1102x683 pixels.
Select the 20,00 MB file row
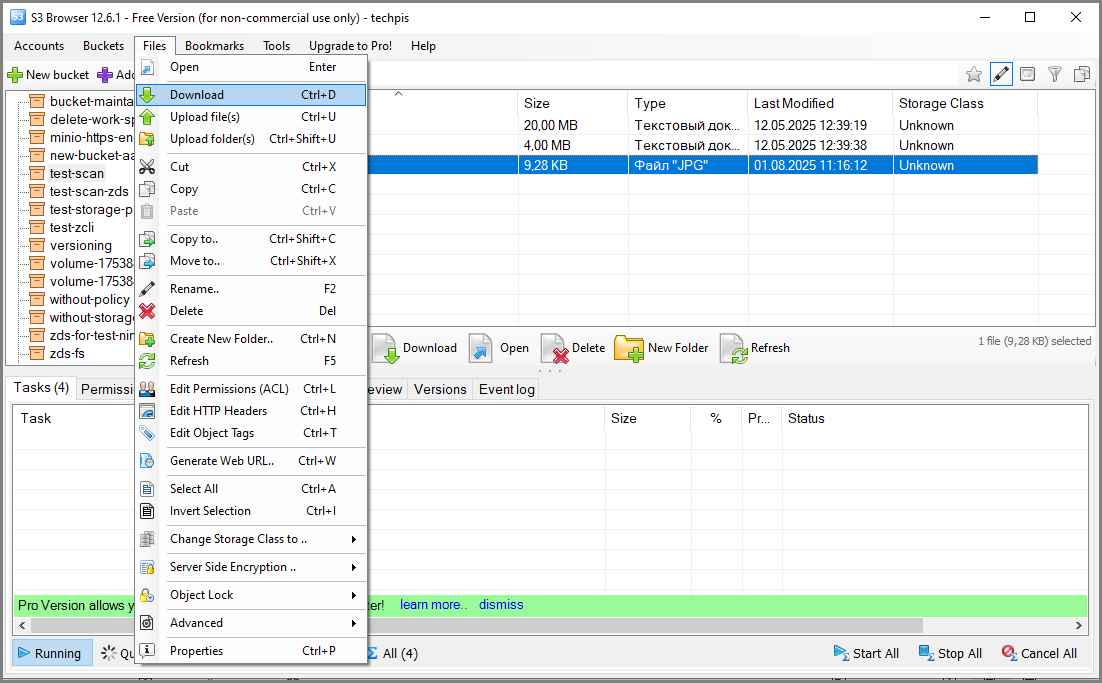(703, 125)
